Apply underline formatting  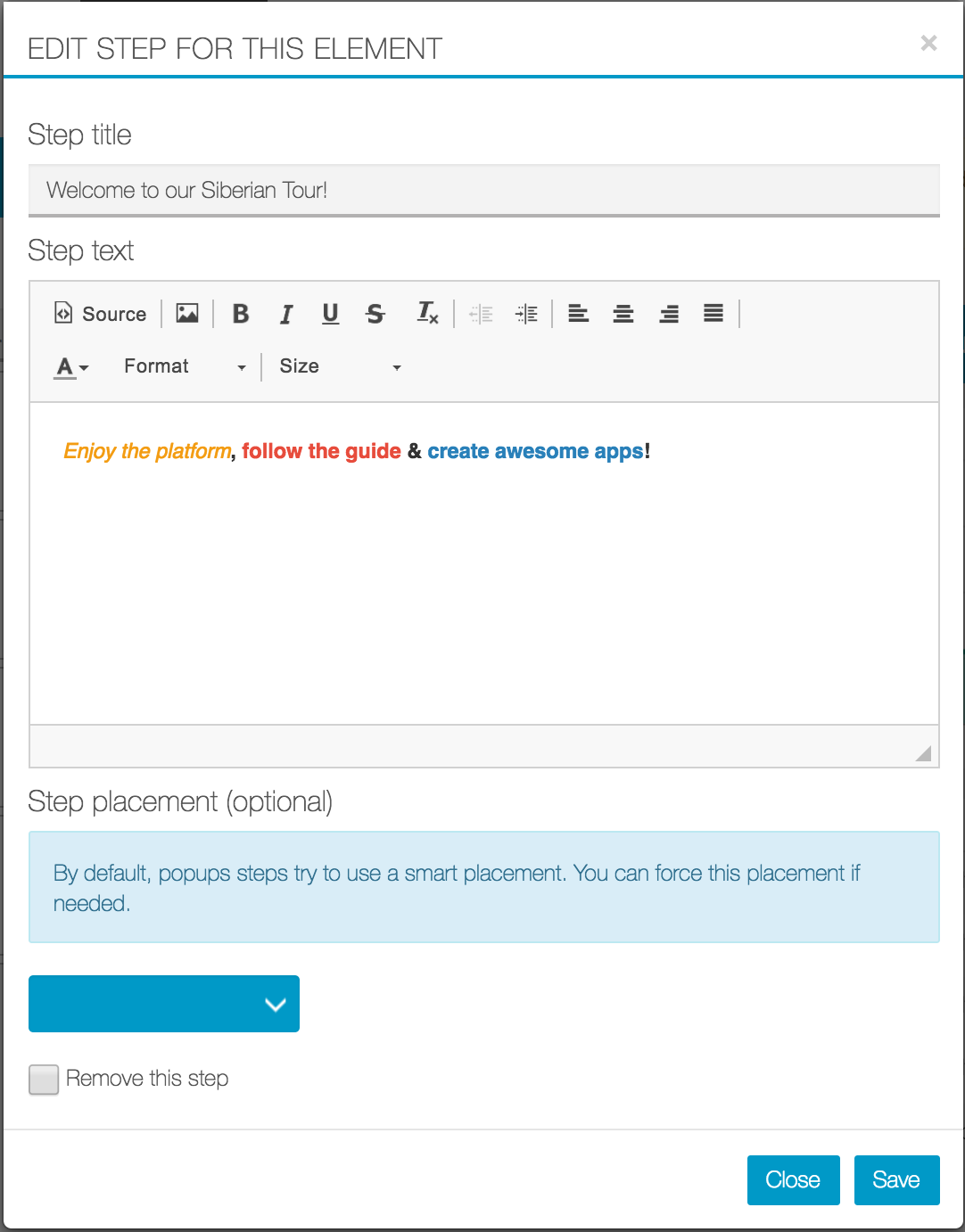point(331,314)
